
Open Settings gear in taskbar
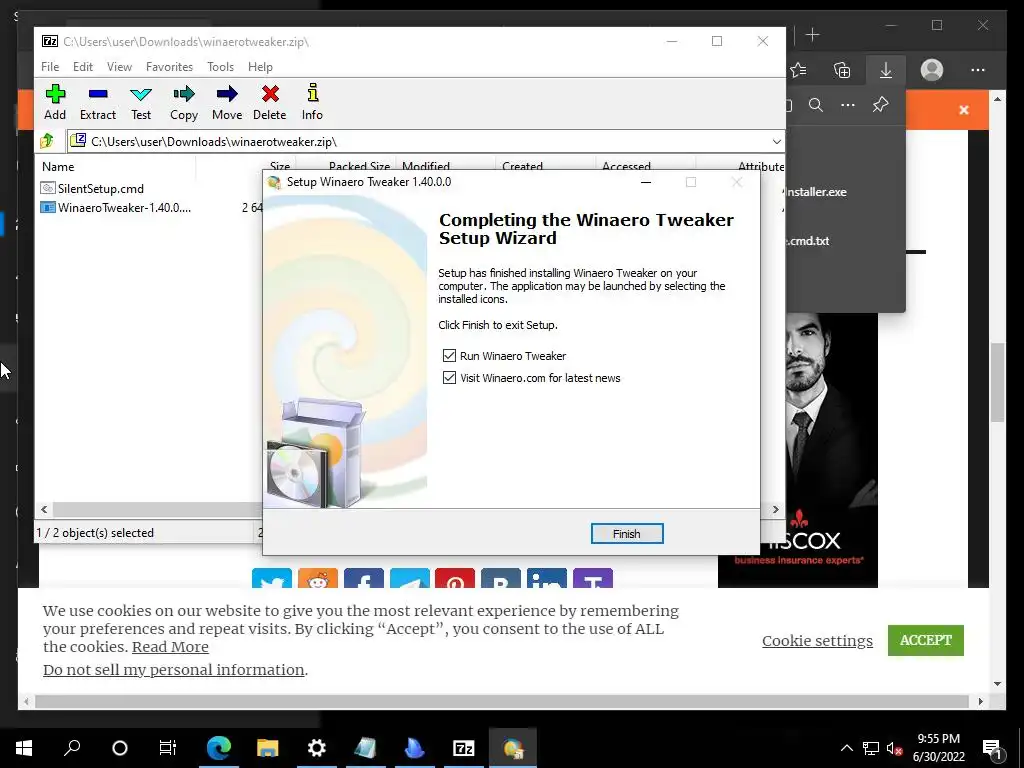pyautogui.click(x=317, y=748)
